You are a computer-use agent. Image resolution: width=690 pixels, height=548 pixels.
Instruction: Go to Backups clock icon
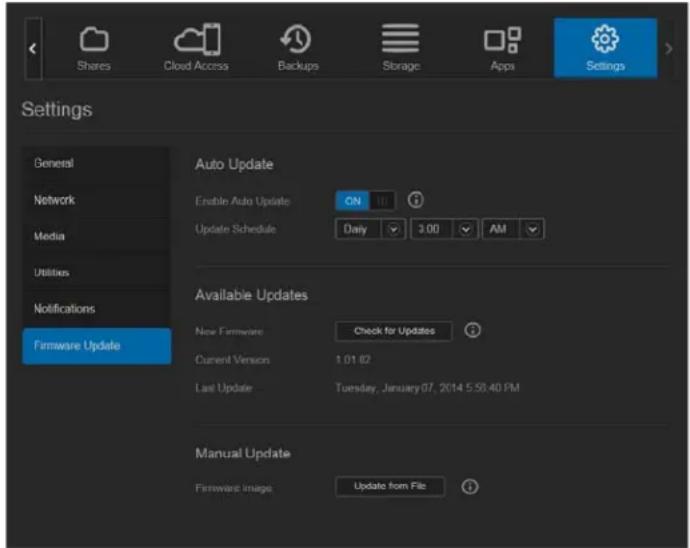(x=296, y=39)
